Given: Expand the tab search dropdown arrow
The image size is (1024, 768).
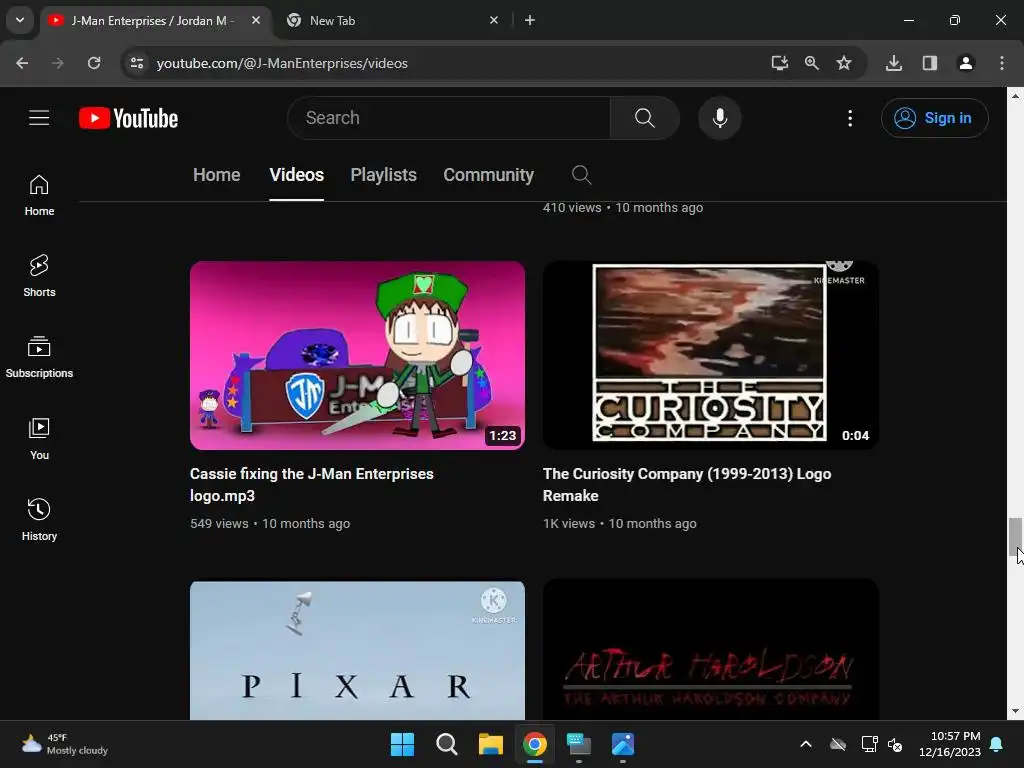Looking at the screenshot, I should pyautogui.click(x=20, y=20).
